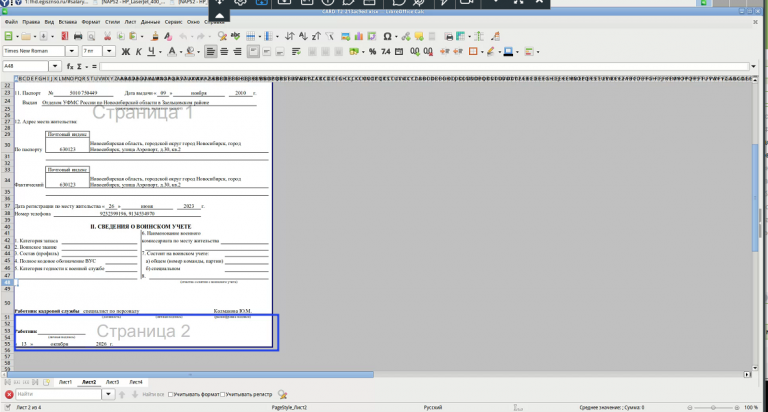This screenshot has height=412, width=768.
Task: Open the Вставка menu
Action: coord(68,22)
